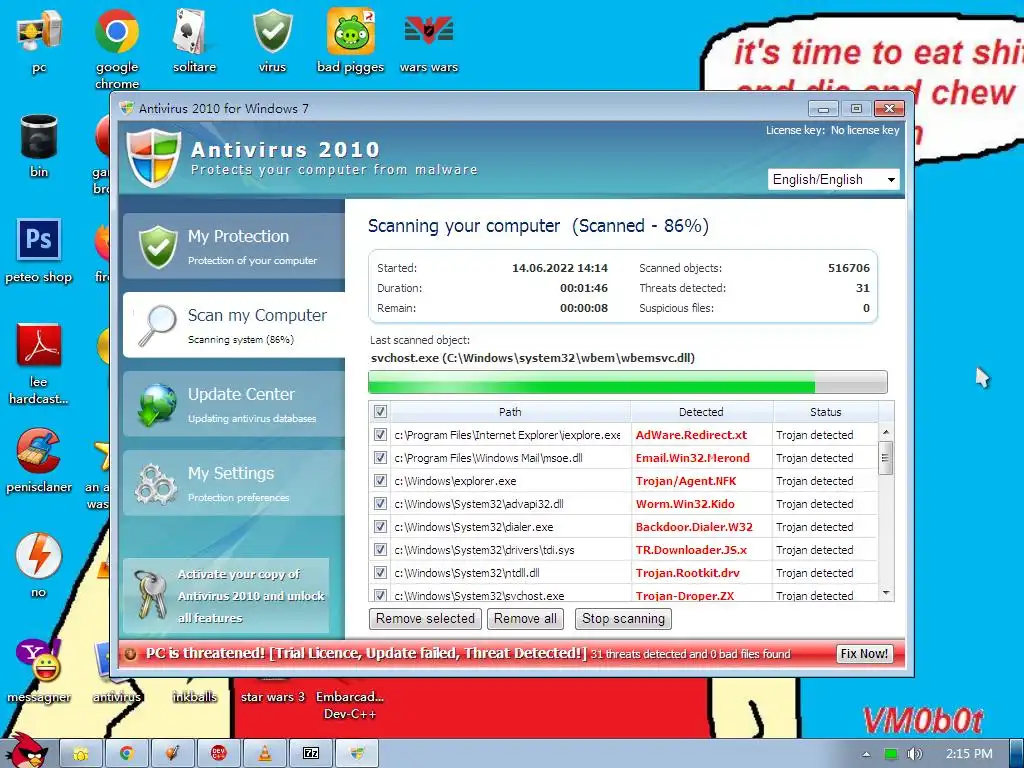The width and height of the screenshot is (1024, 768).
Task: Click the green network tray icon
Action: (x=890, y=754)
